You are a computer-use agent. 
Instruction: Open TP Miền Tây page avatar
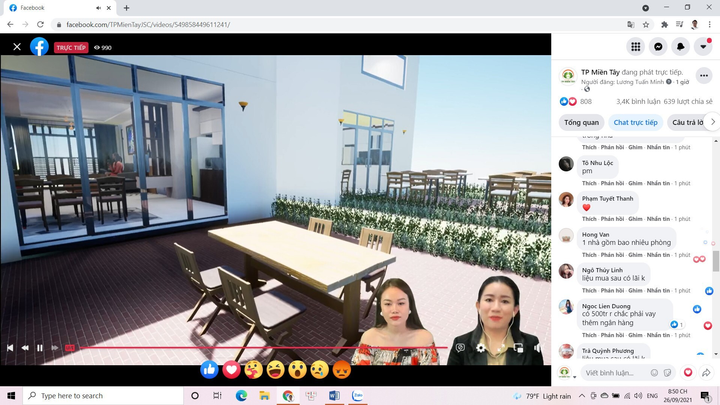click(568, 76)
